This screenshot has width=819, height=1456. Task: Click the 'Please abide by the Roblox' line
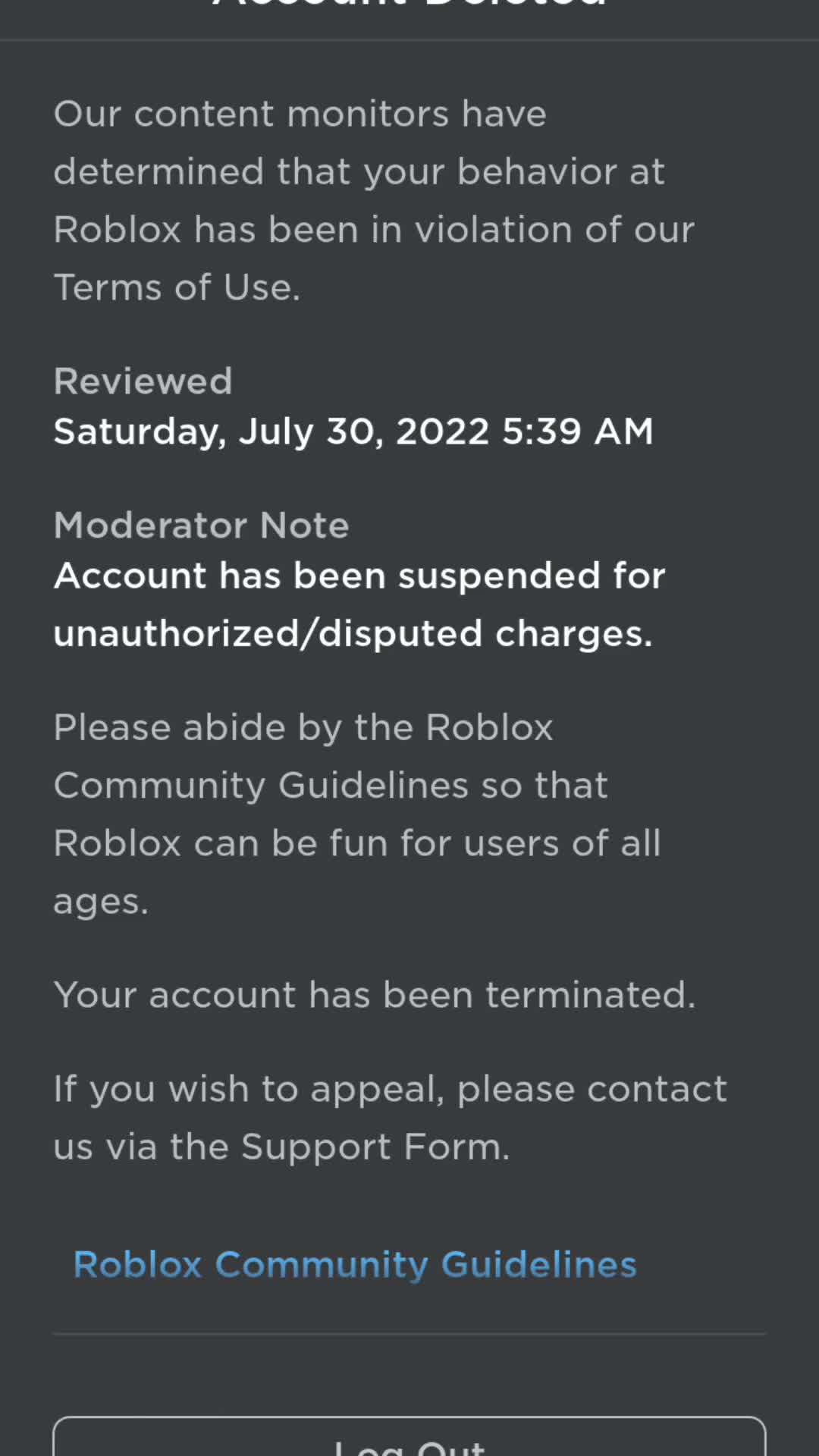pos(303,728)
